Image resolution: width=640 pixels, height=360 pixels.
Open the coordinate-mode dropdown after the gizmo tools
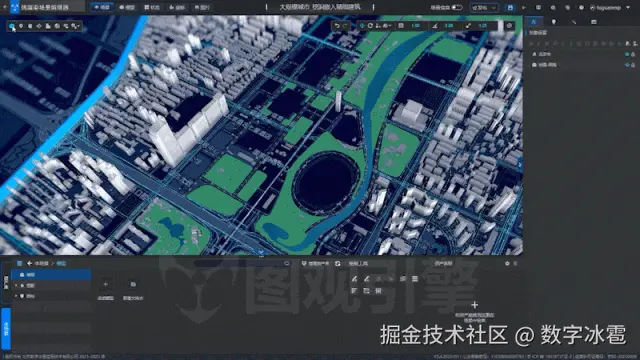tap(387, 26)
